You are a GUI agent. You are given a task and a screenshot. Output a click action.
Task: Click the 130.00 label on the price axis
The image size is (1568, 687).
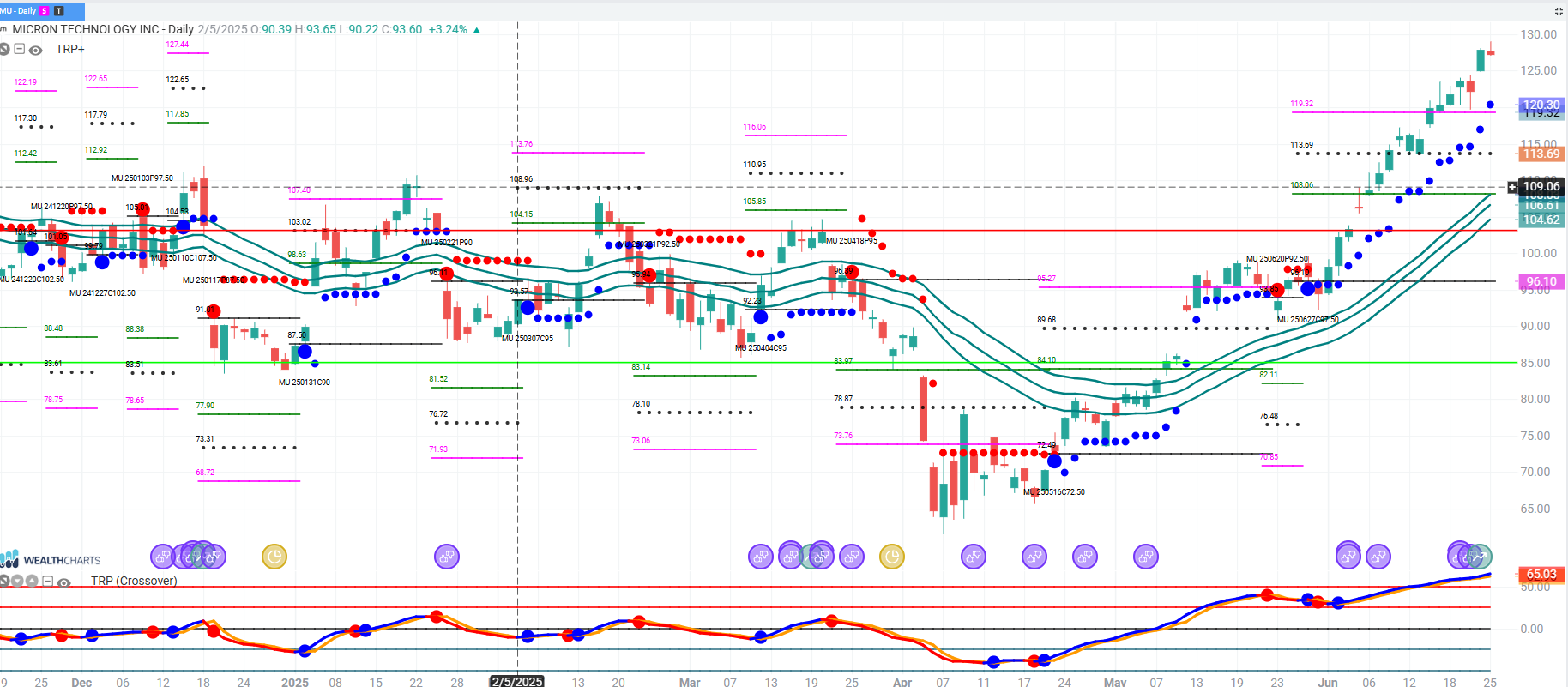[x=1539, y=34]
